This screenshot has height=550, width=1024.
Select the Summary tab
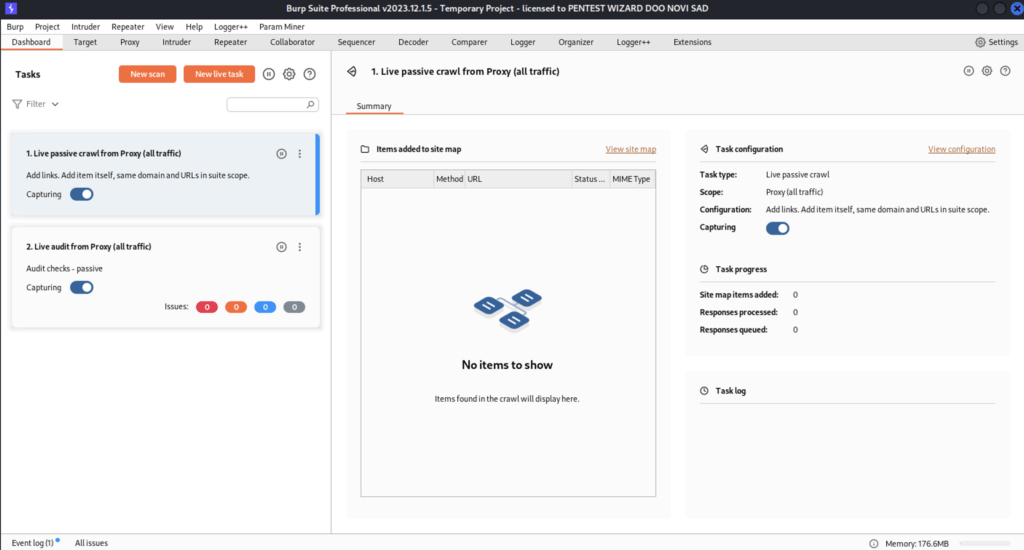point(374,106)
